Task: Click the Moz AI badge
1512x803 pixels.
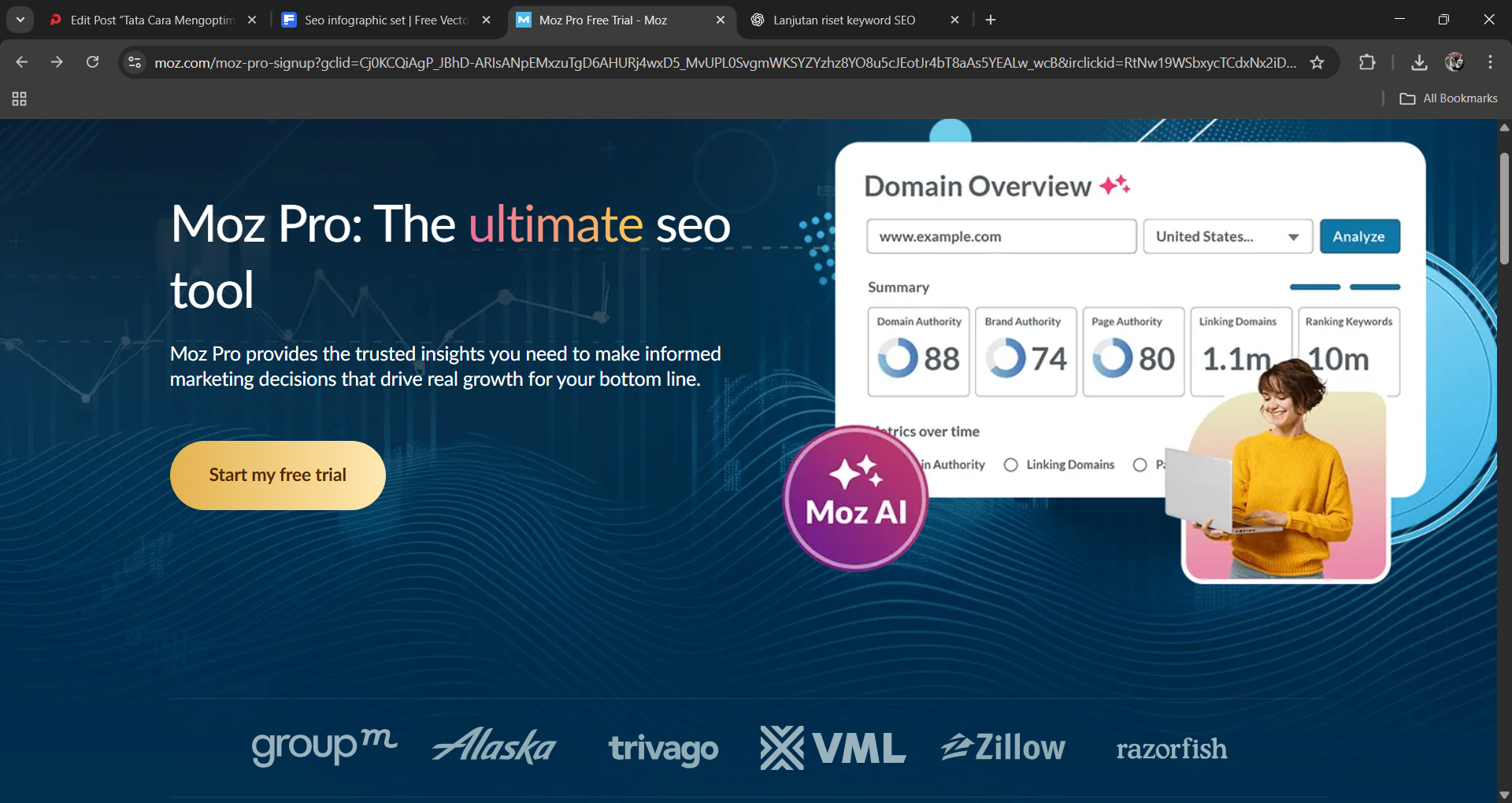Action: 856,498
